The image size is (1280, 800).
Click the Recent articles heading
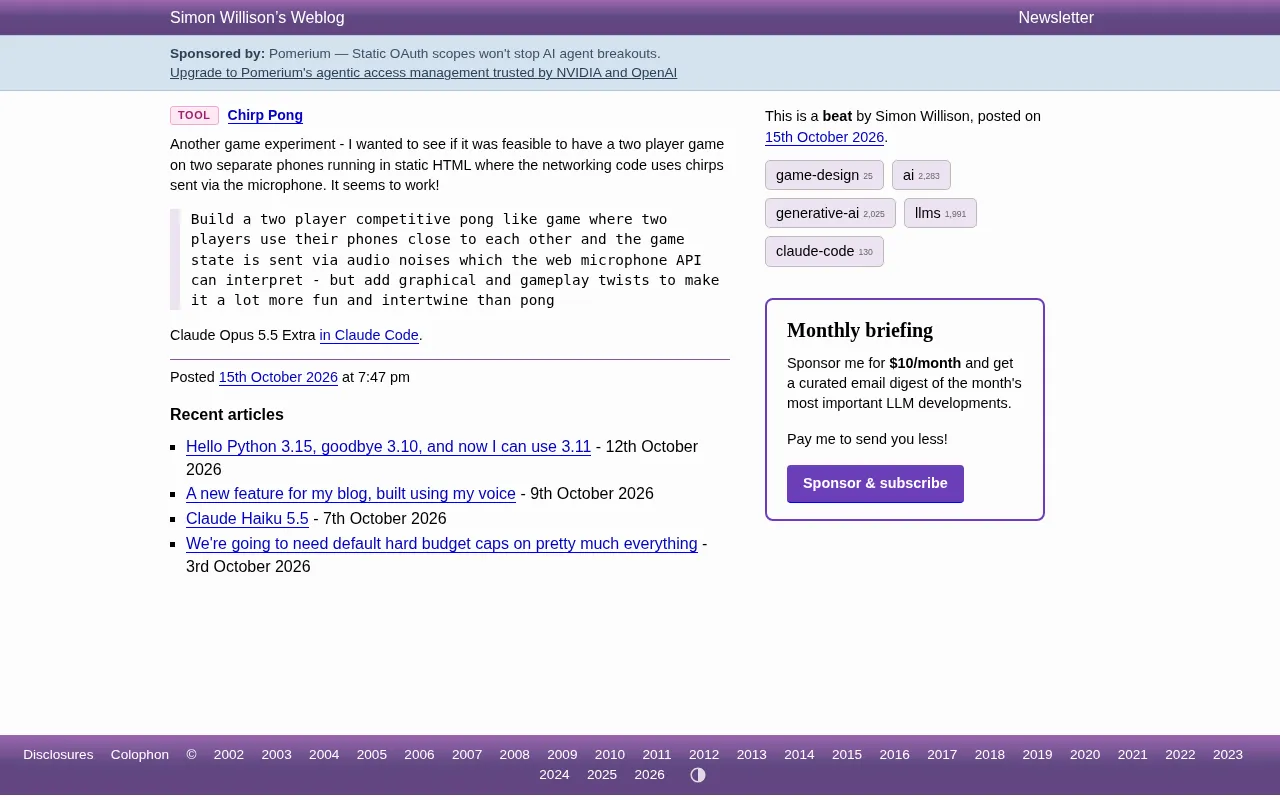227,415
